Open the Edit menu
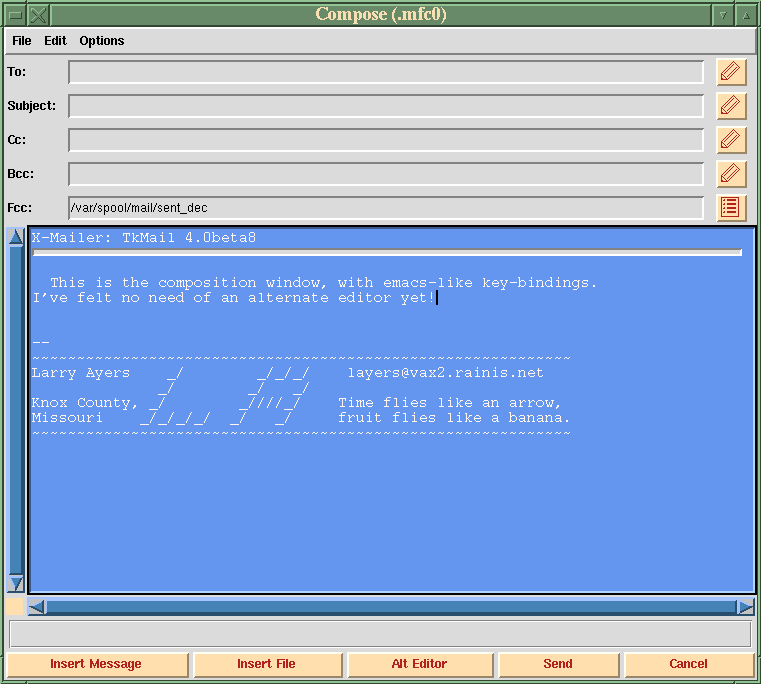The width and height of the screenshot is (761, 684). 55,41
